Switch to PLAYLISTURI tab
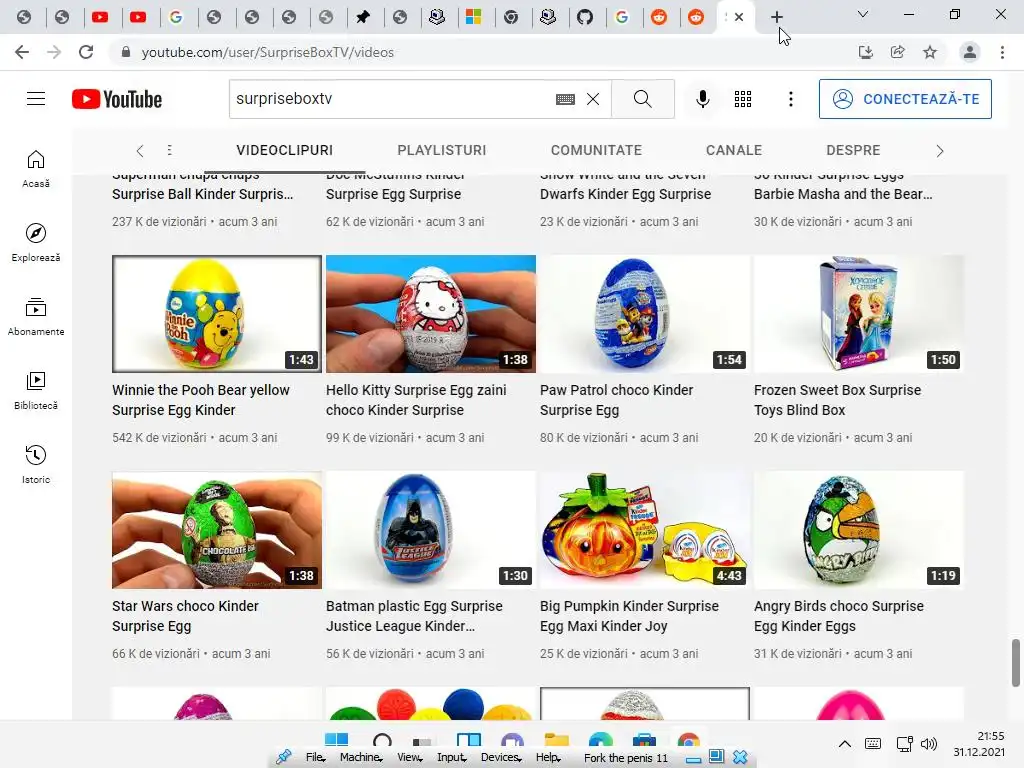Image resolution: width=1024 pixels, height=768 pixels. pyautogui.click(x=441, y=150)
